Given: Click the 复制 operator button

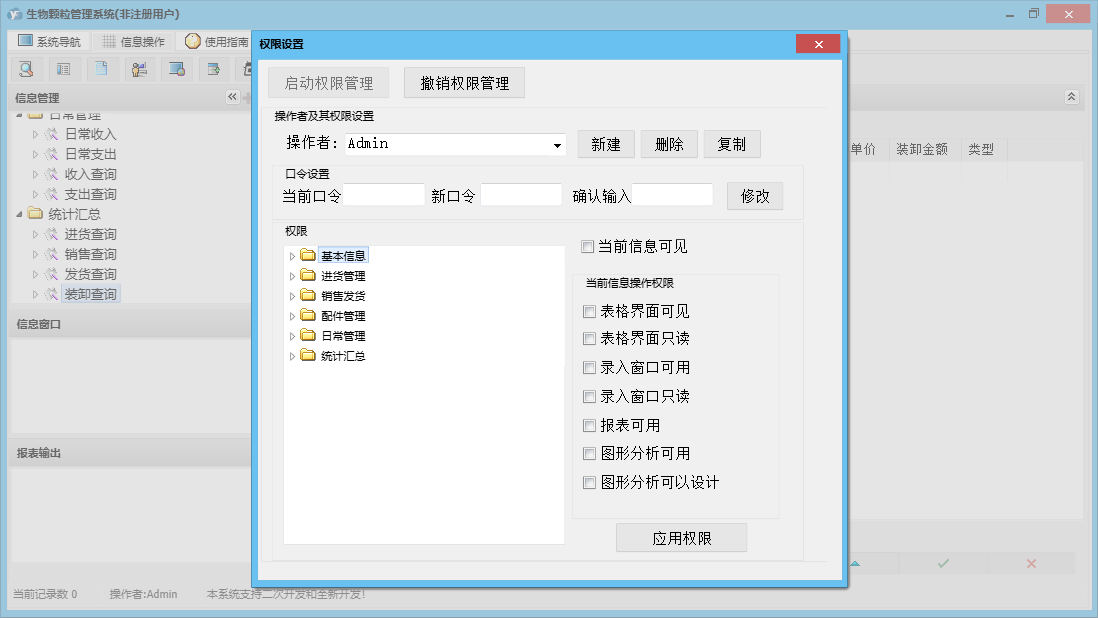Looking at the screenshot, I should (x=732, y=144).
